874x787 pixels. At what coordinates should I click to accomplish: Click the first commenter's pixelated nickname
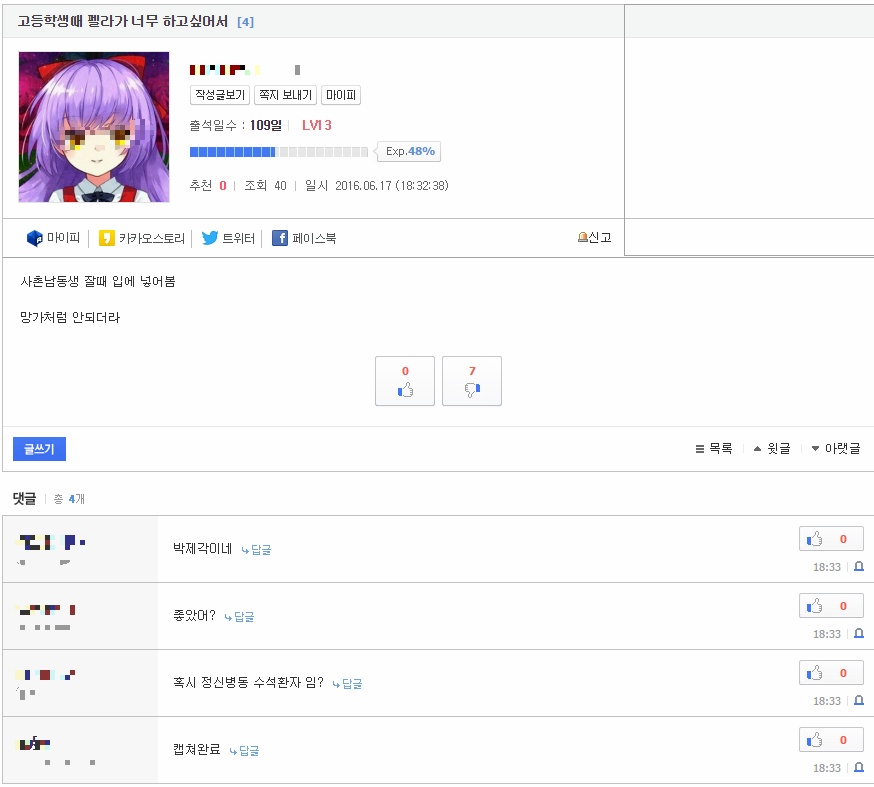click(51, 542)
